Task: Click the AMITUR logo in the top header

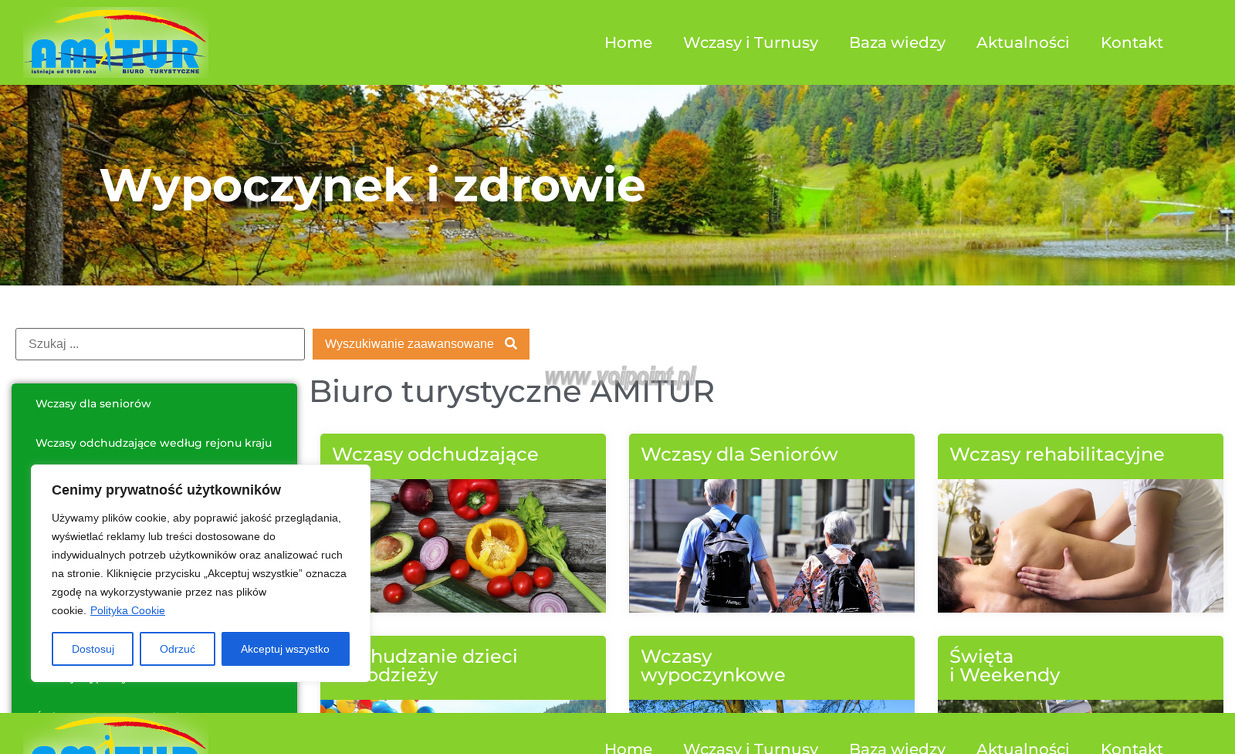Action: coord(116,43)
